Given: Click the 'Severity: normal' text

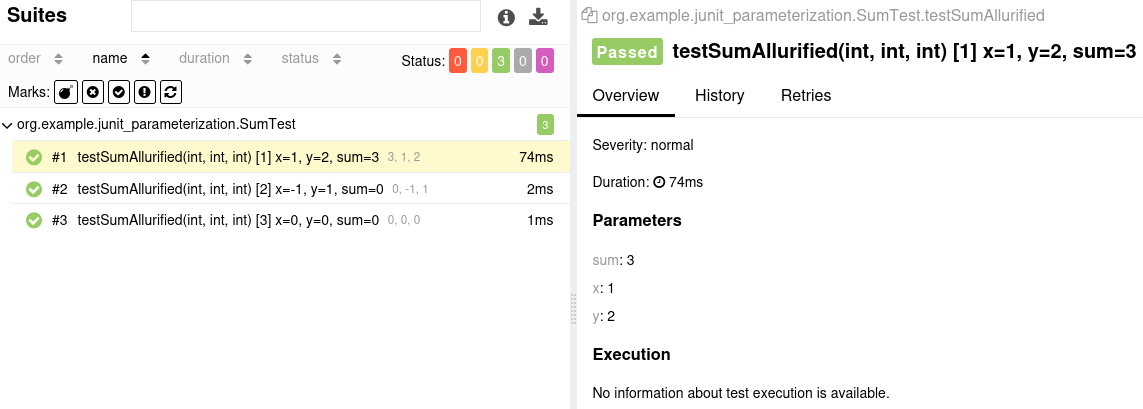Looking at the screenshot, I should pyautogui.click(x=643, y=145).
